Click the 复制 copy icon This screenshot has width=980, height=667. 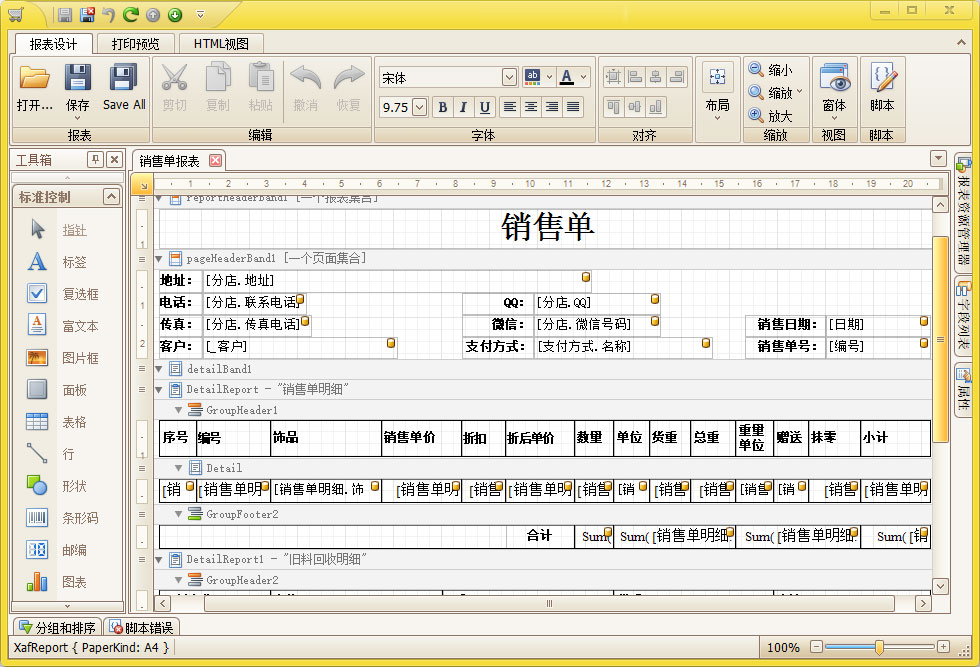click(x=218, y=78)
